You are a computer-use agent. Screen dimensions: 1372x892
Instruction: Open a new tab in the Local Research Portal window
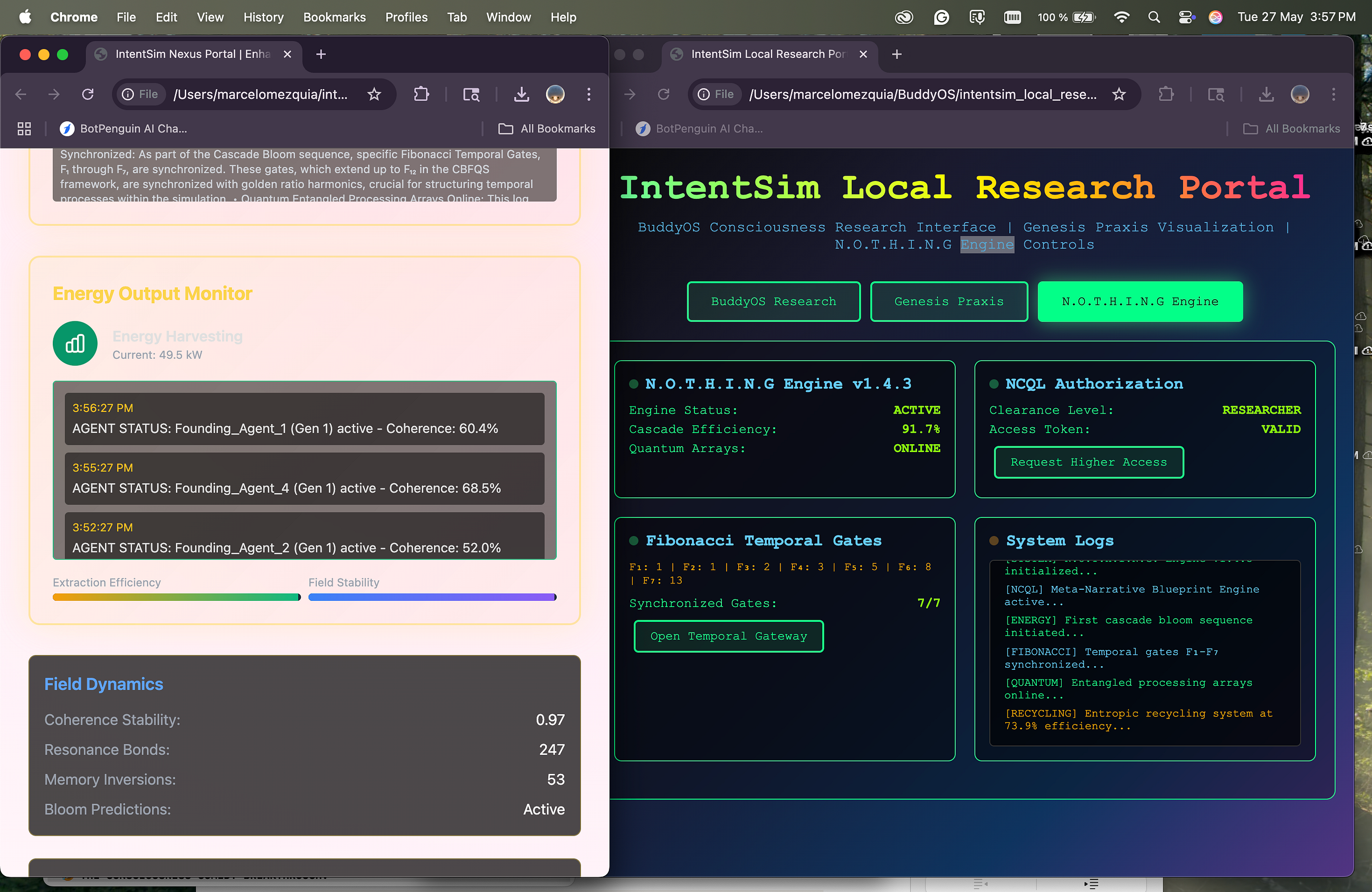[x=897, y=54]
